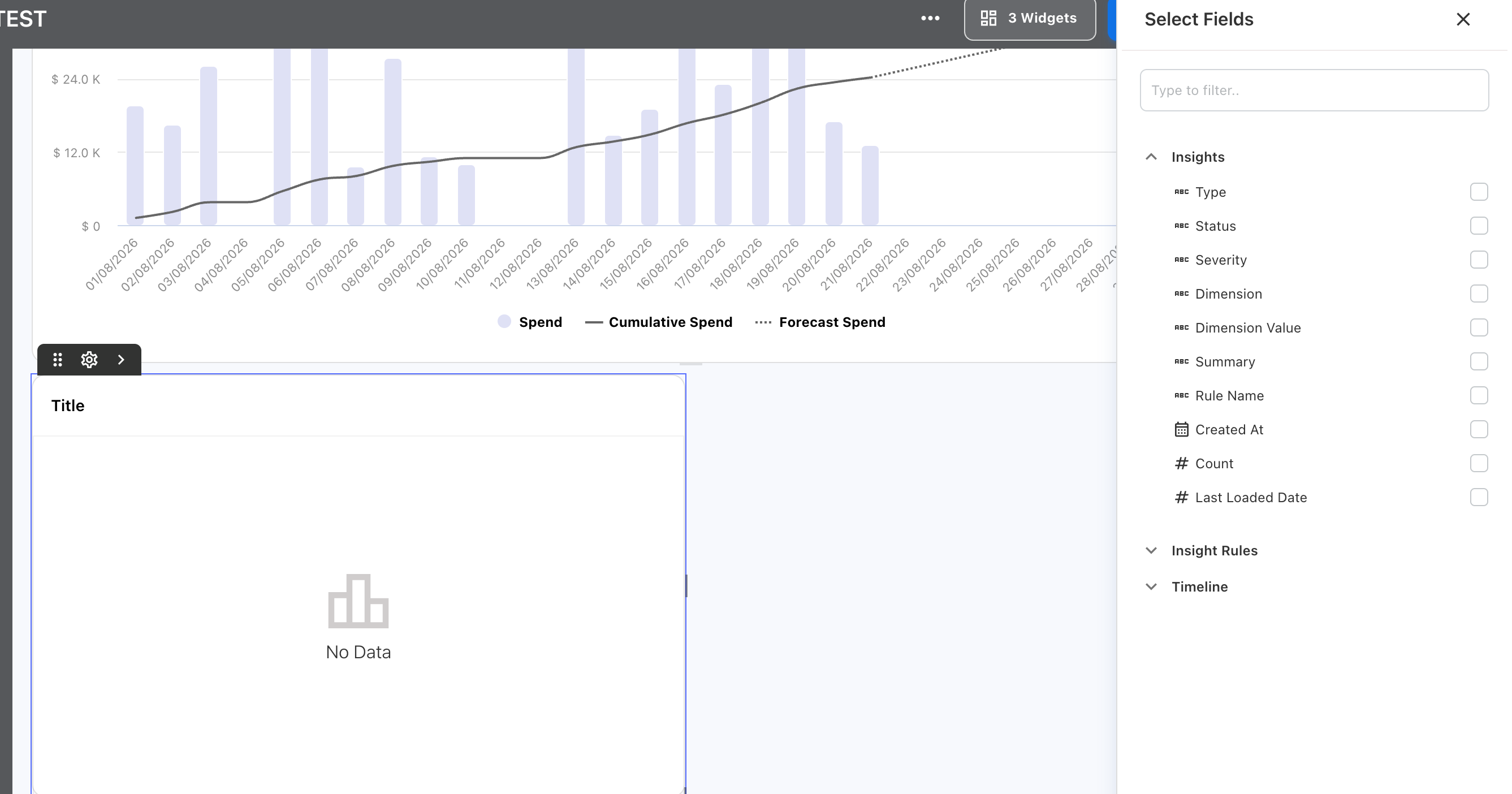
Task: Check the Severity field checkbox
Action: (x=1479, y=260)
